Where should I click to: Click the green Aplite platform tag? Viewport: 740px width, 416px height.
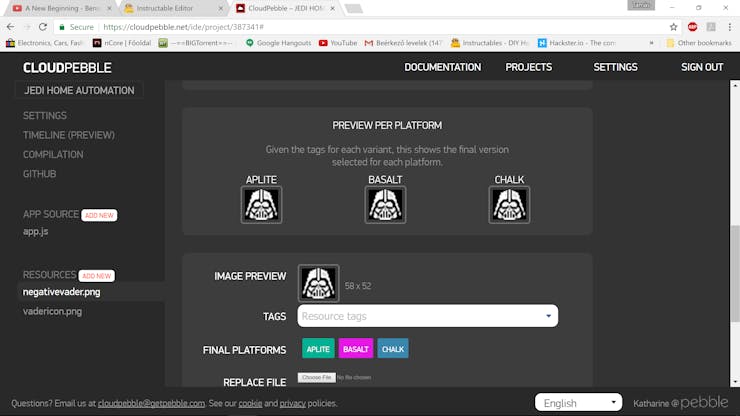click(318, 349)
